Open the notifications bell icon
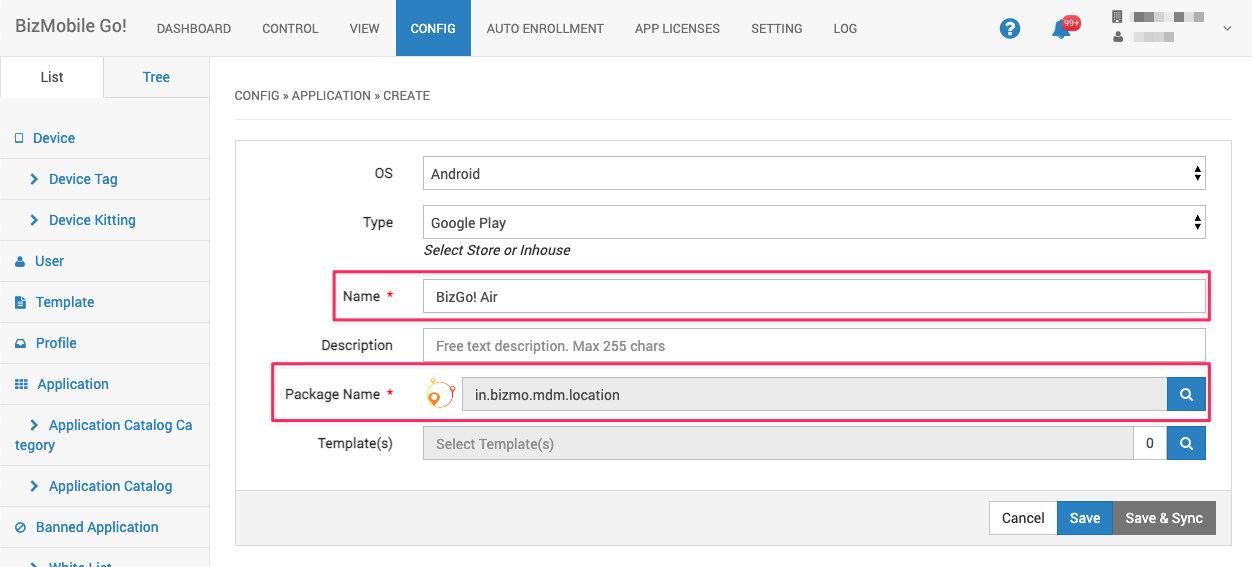This screenshot has height=567, width=1252. [1061, 30]
